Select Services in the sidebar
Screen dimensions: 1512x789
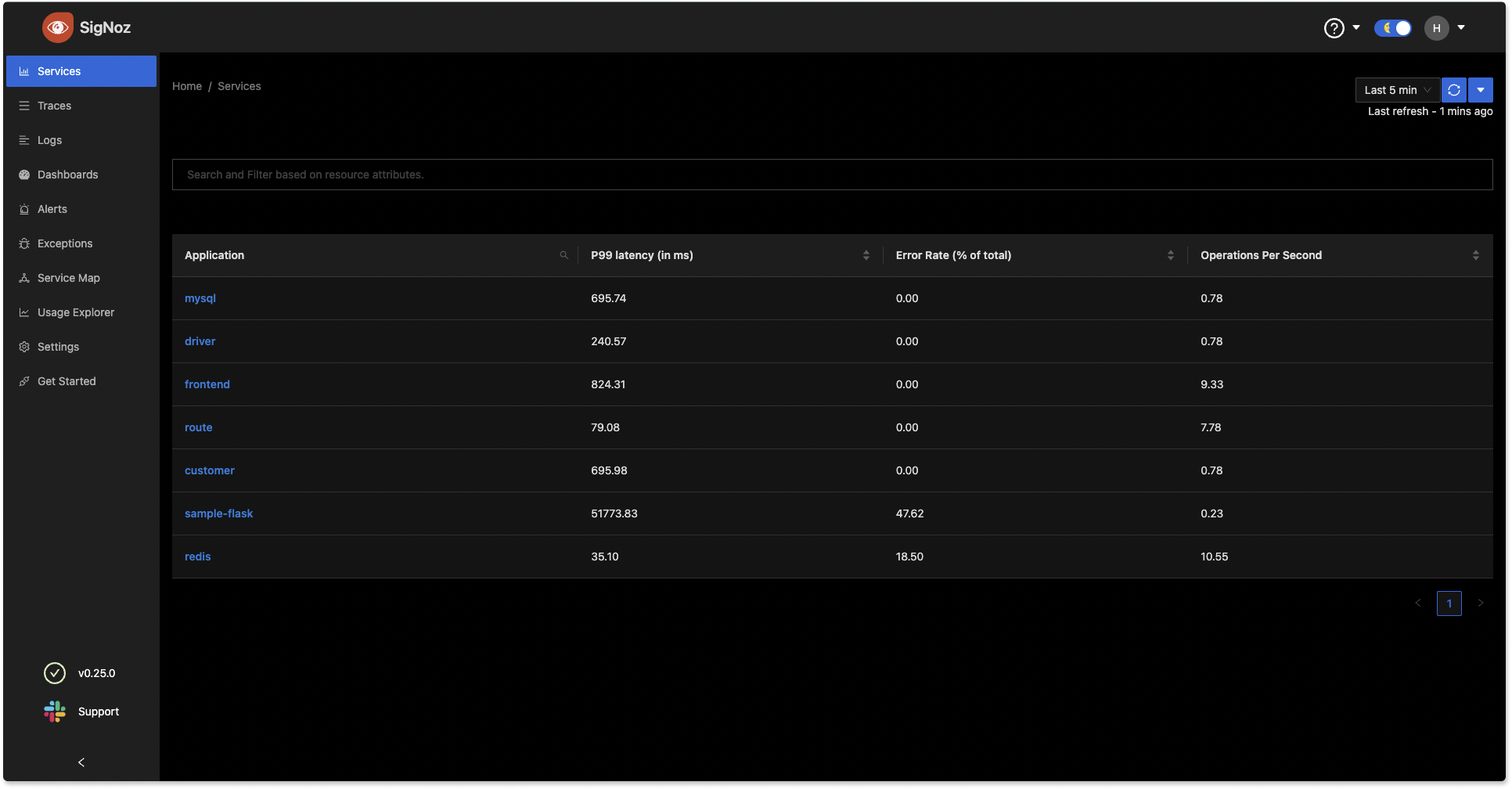[81, 71]
